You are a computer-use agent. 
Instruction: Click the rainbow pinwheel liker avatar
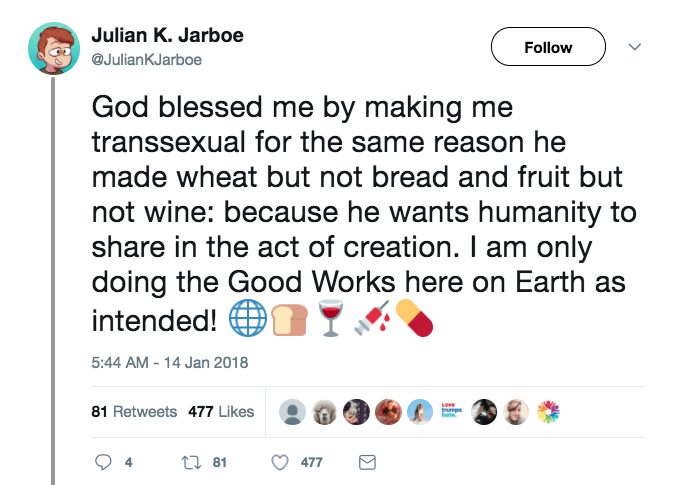(x=550, y=412)
